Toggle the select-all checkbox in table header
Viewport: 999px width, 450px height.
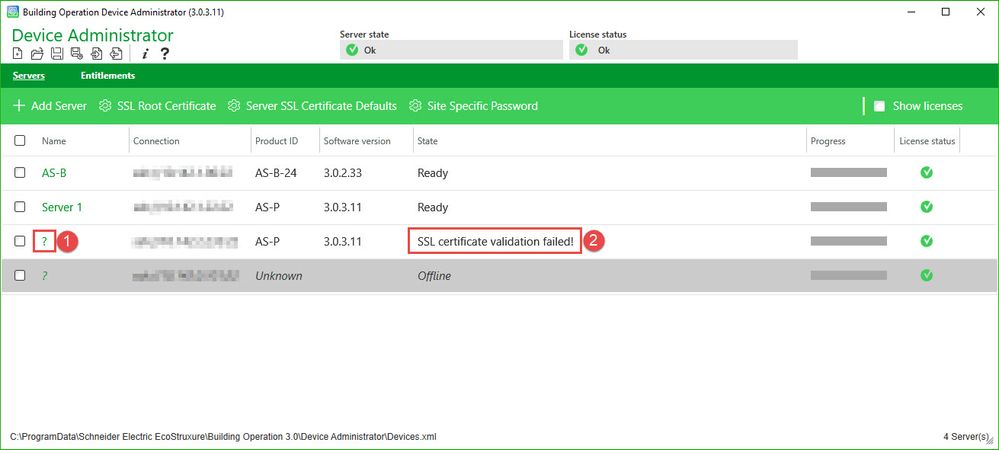20,140
